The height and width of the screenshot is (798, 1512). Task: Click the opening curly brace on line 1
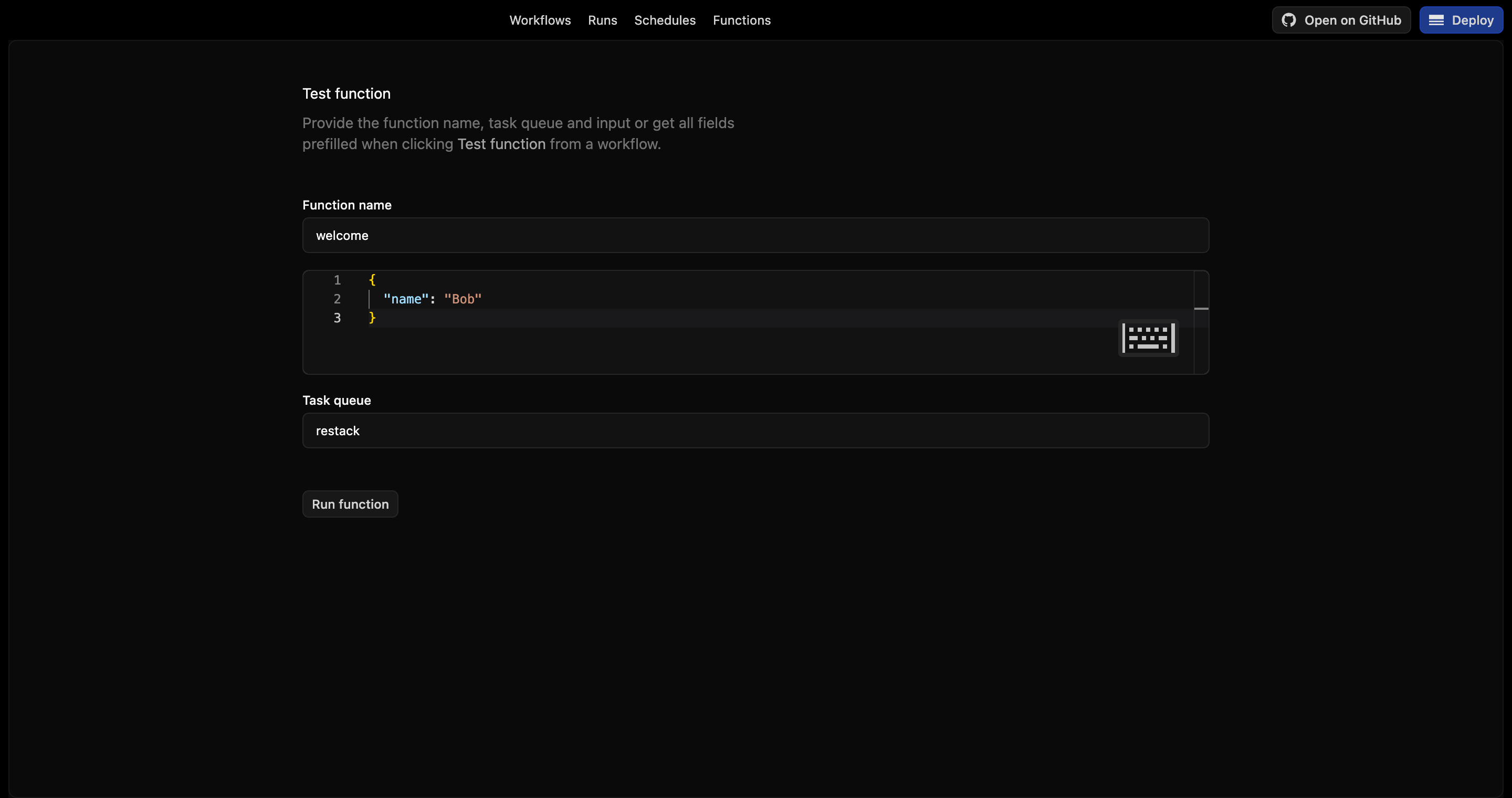(x=372, y=280)
